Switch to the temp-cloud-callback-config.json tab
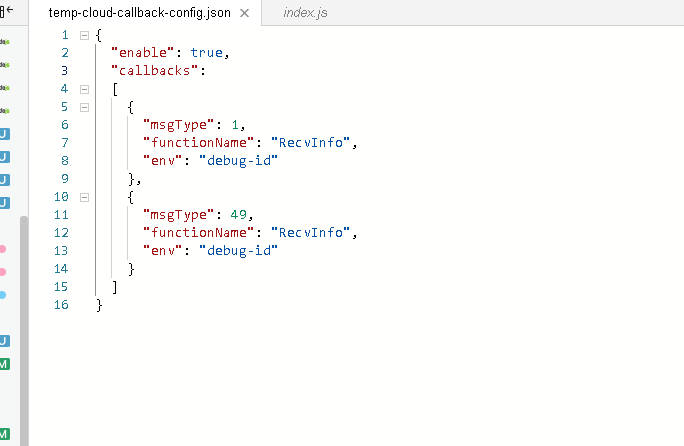Image resolution: width=684 pixels, height=446 pixels. tap(140, 13)
